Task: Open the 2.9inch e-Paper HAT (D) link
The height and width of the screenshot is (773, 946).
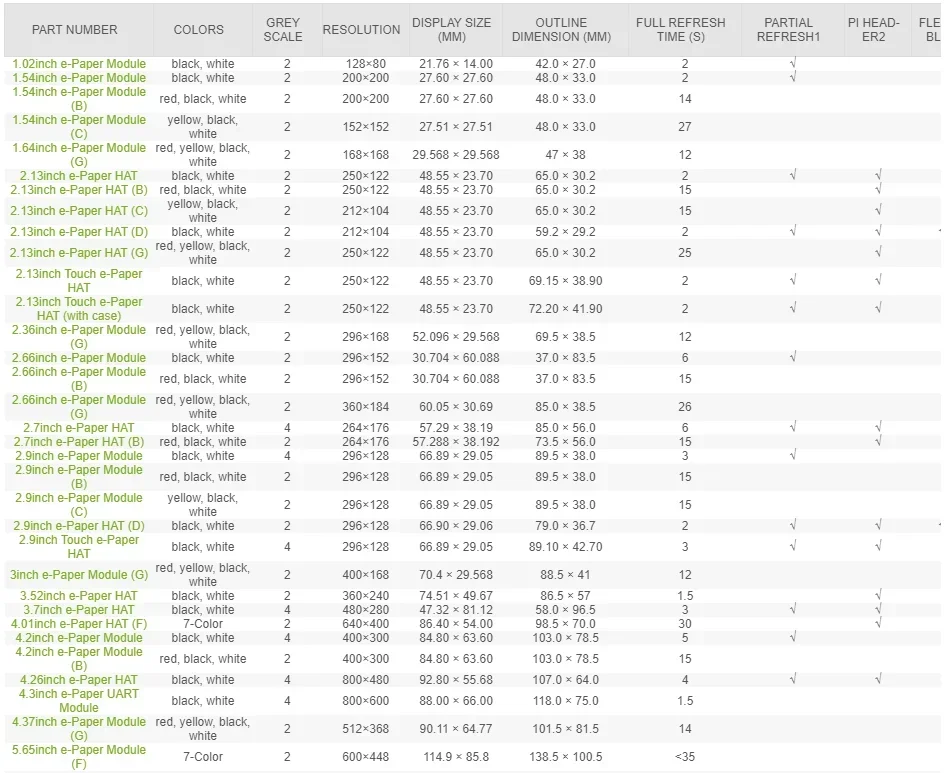Action: click(x=79, y=526)
